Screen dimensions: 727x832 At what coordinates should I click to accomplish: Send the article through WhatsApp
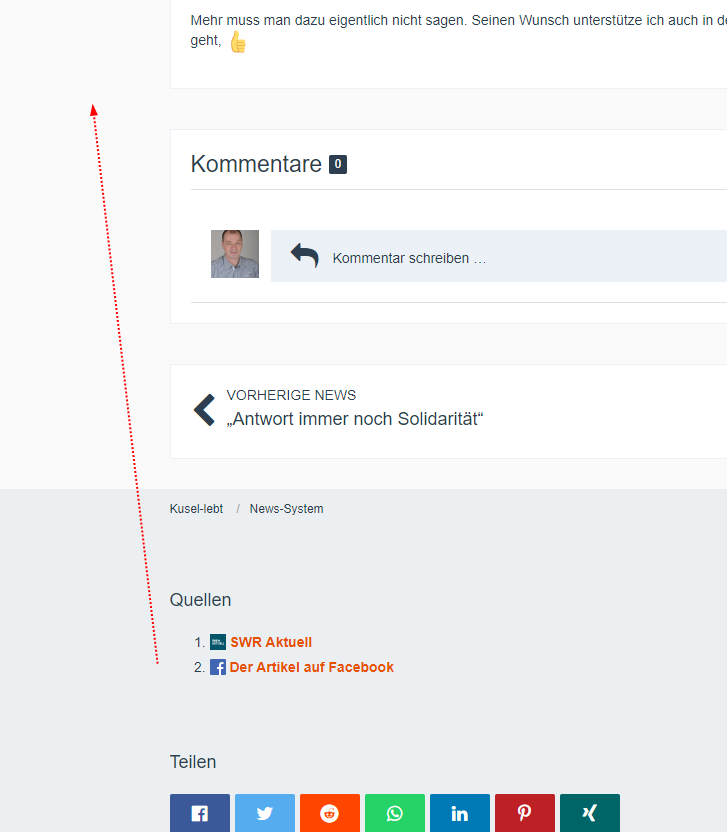click(395, 813)
